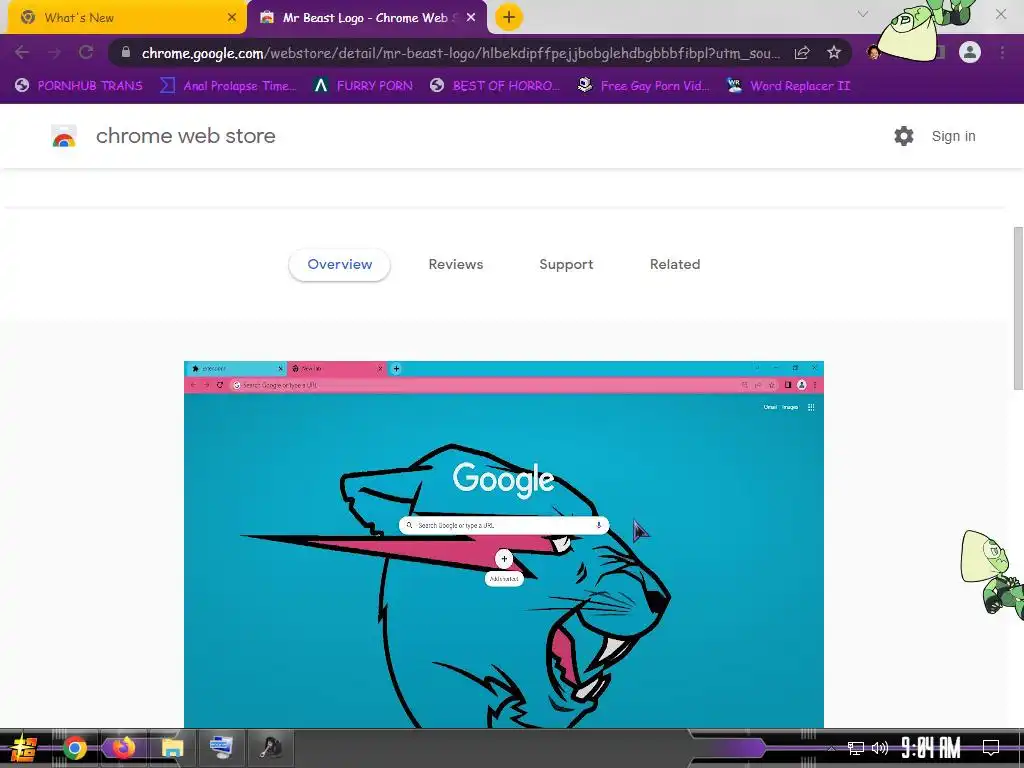
Task: Click the network tray icon
Action: coord(856,748)
